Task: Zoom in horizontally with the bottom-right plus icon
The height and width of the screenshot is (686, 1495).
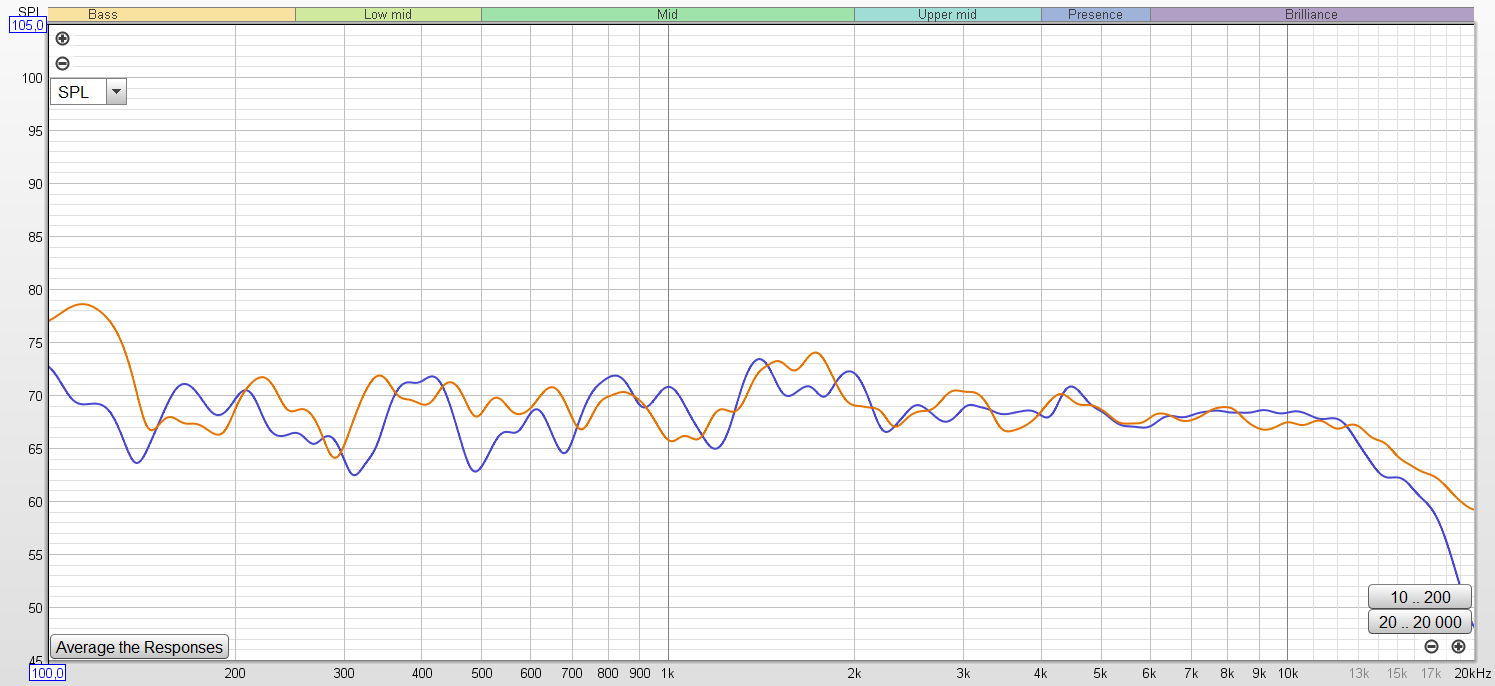Action: 1458,647
